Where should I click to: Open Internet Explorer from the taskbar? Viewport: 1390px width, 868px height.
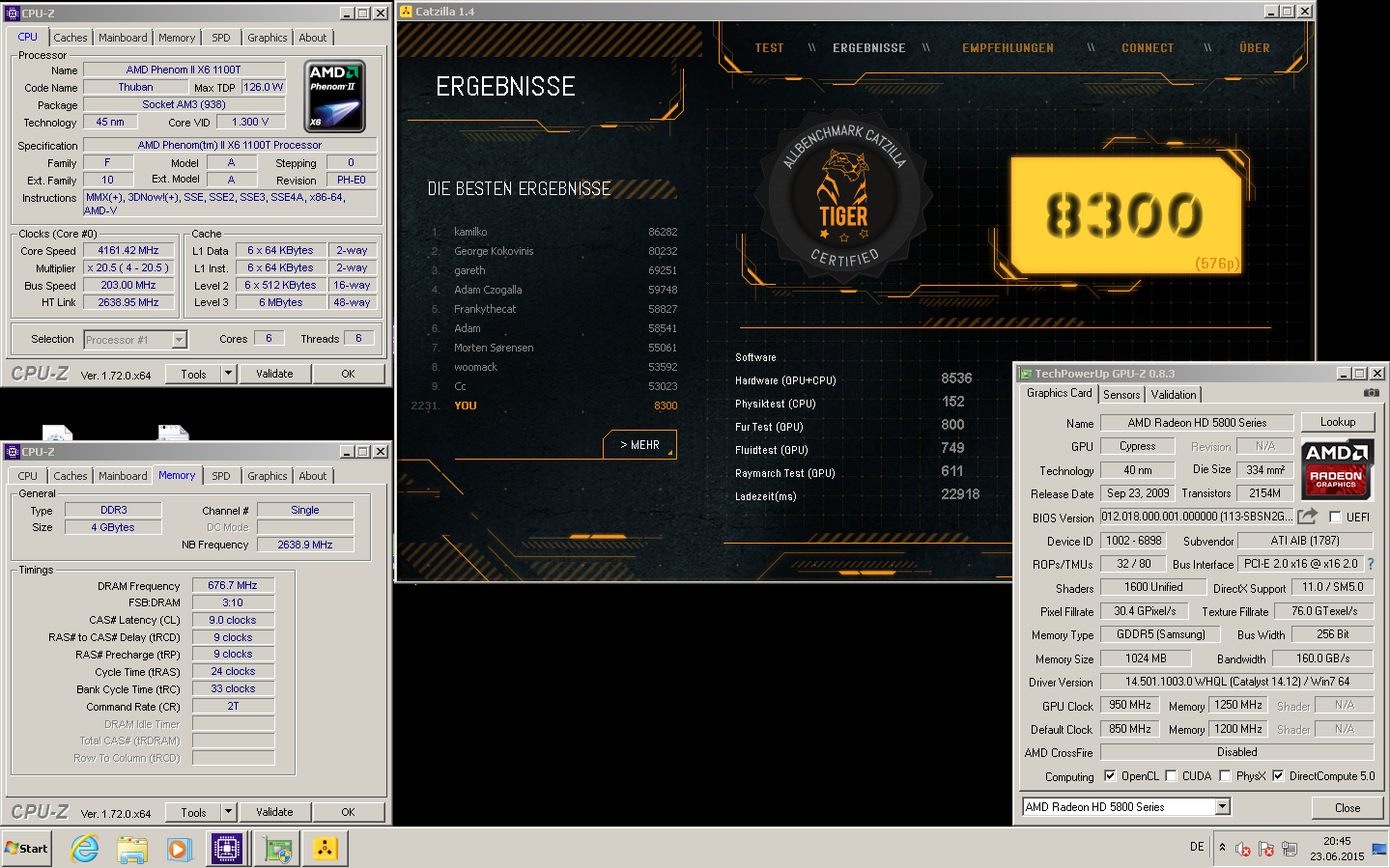pos(85,849)
